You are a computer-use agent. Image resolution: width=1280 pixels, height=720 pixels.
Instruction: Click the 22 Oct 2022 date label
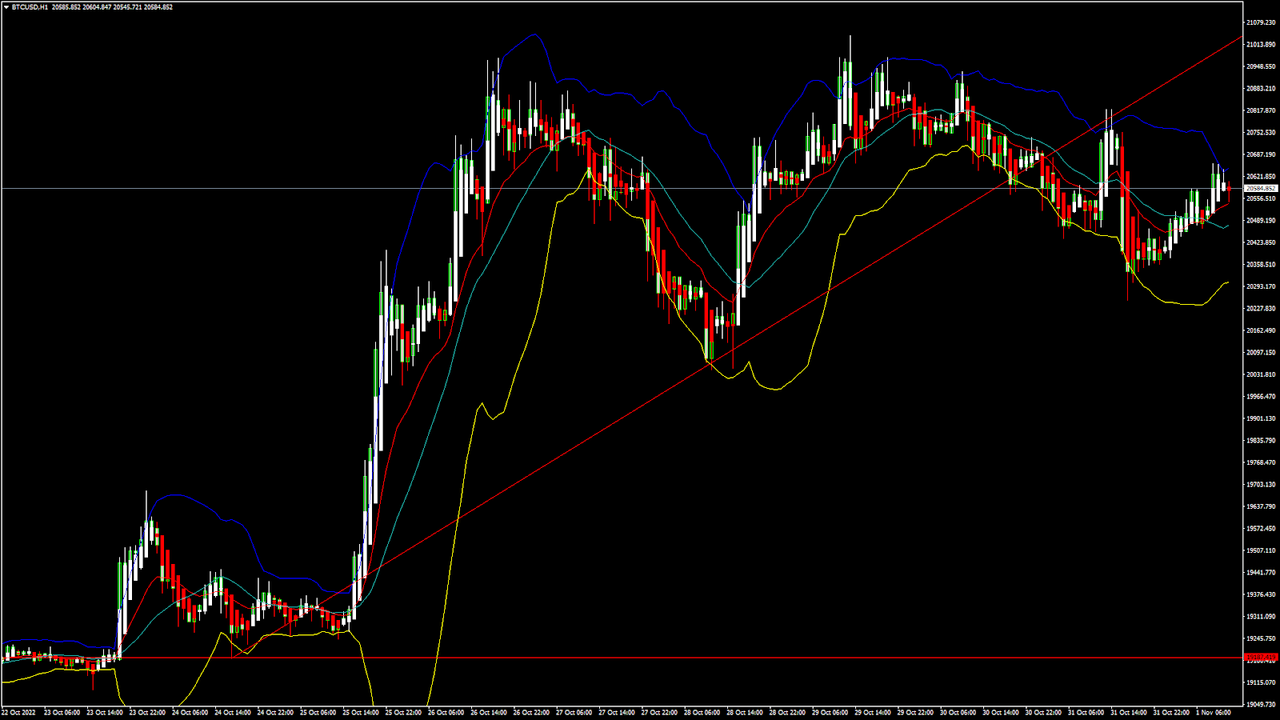pyautogui.click(x=20, y=713)
